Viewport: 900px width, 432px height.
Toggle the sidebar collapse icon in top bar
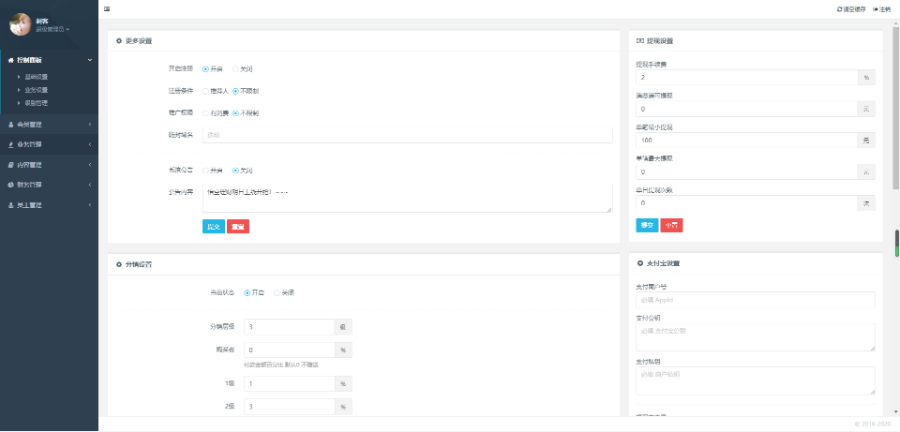click(x=107, y=9)
